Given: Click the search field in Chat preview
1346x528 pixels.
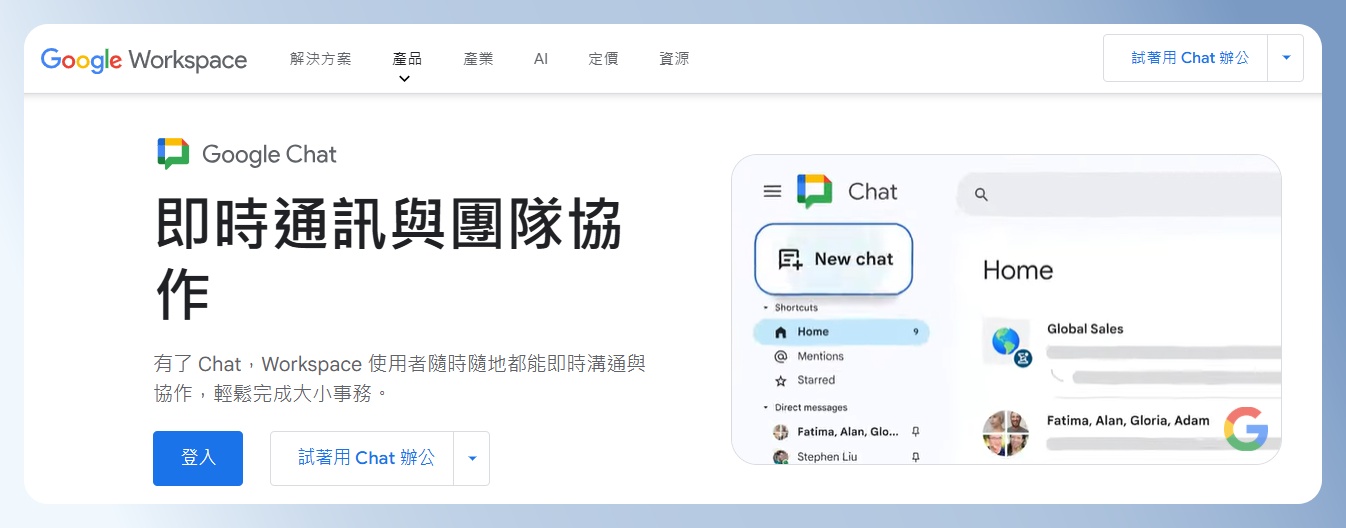Looking at the screenshot, I should pos(1119,194).
